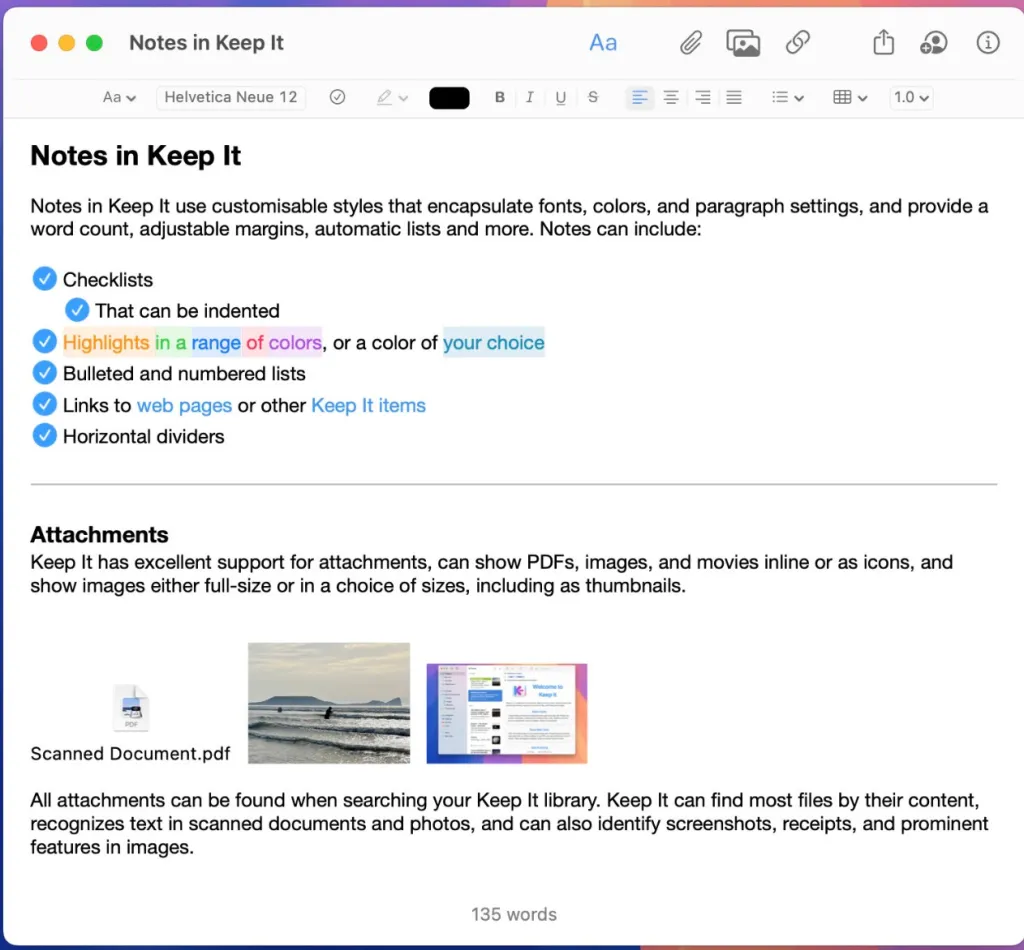Align text right
This screenshot has width=1024, height=950.
(x=703, y=98)
